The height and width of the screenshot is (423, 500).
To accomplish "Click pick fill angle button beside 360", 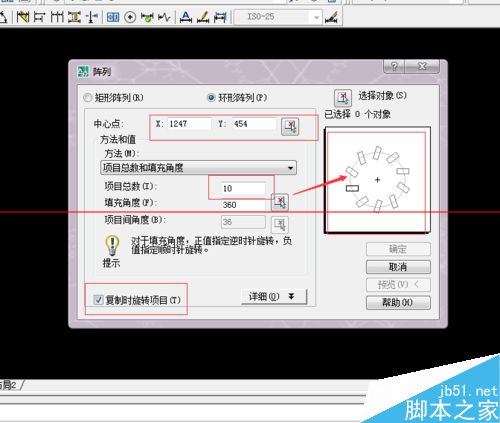I will pyautogui.click(x=280, y=202).
